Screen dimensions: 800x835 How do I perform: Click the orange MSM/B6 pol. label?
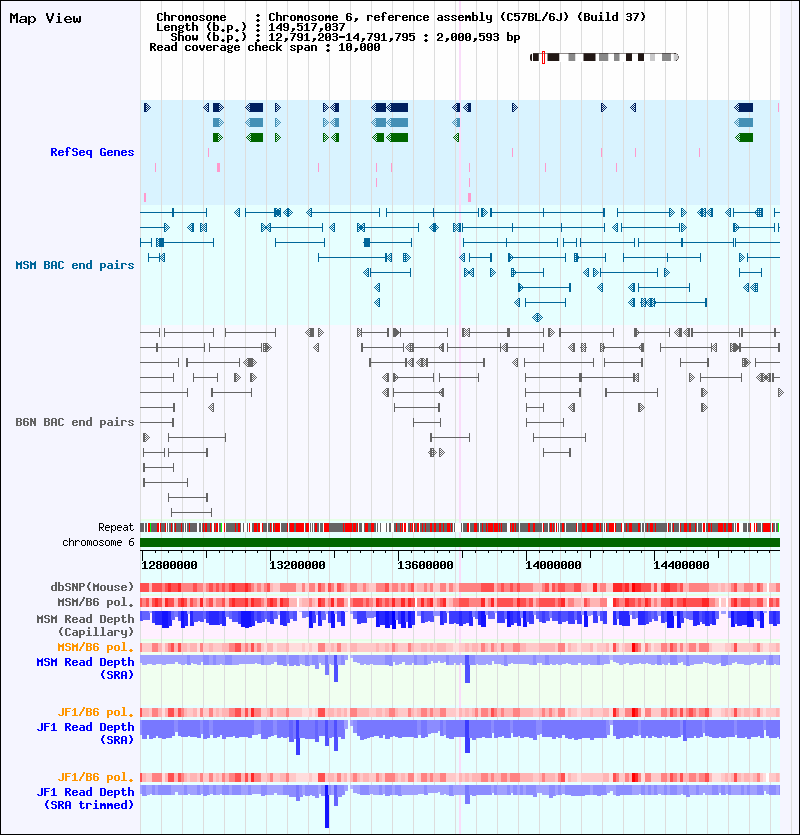pyautogui.click(x=96, y=648)
